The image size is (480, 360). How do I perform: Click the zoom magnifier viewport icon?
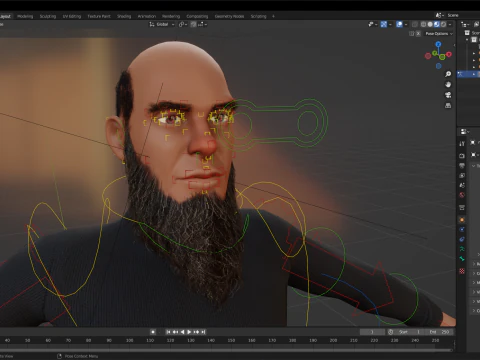point(448,74)
